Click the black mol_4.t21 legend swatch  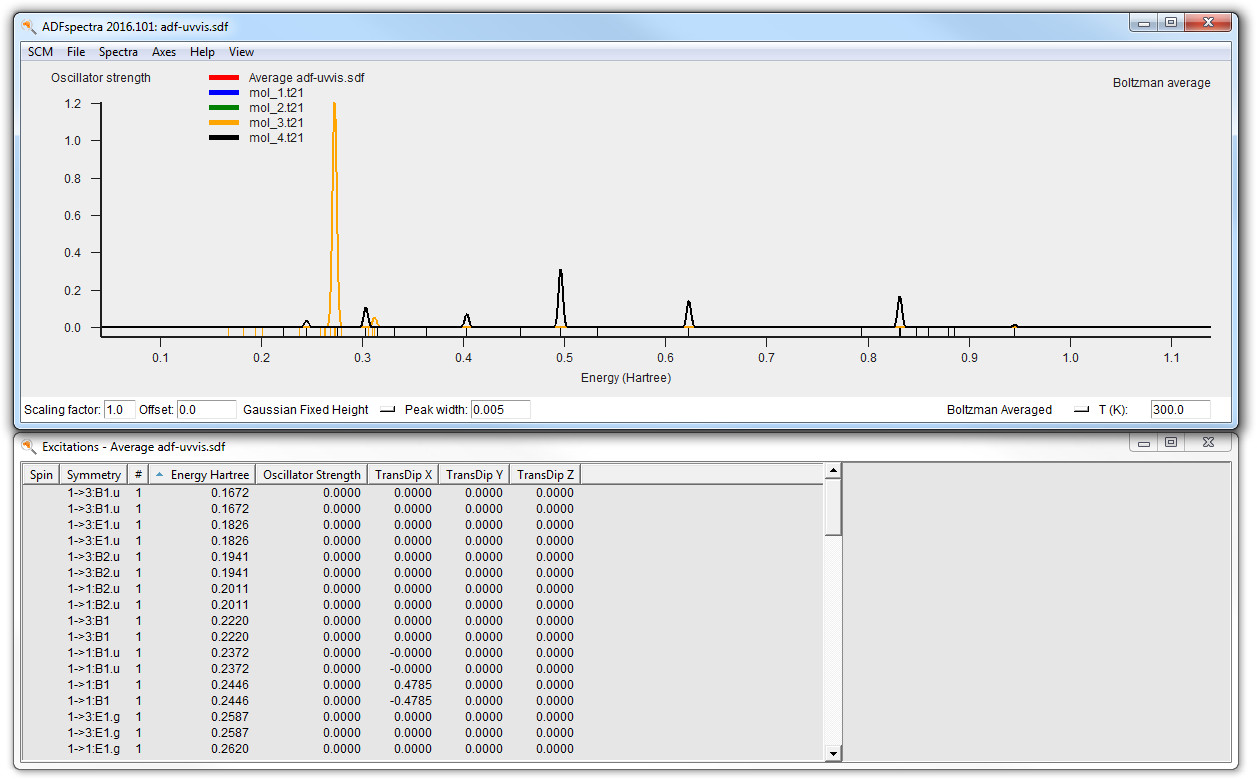coord(224,138)
